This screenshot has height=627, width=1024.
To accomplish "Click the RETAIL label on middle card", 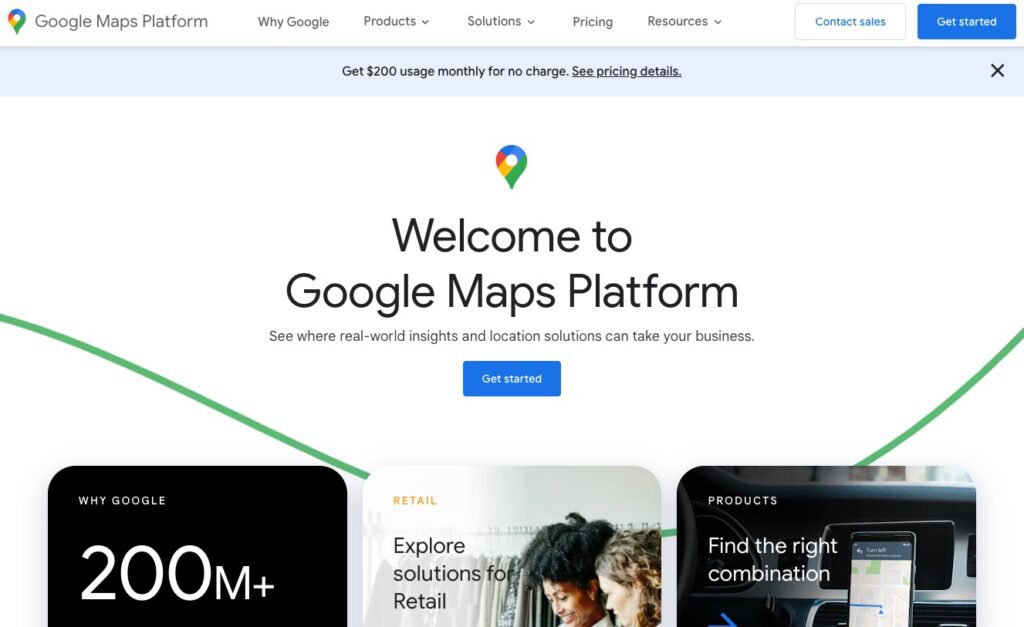I will coord(415,500).
